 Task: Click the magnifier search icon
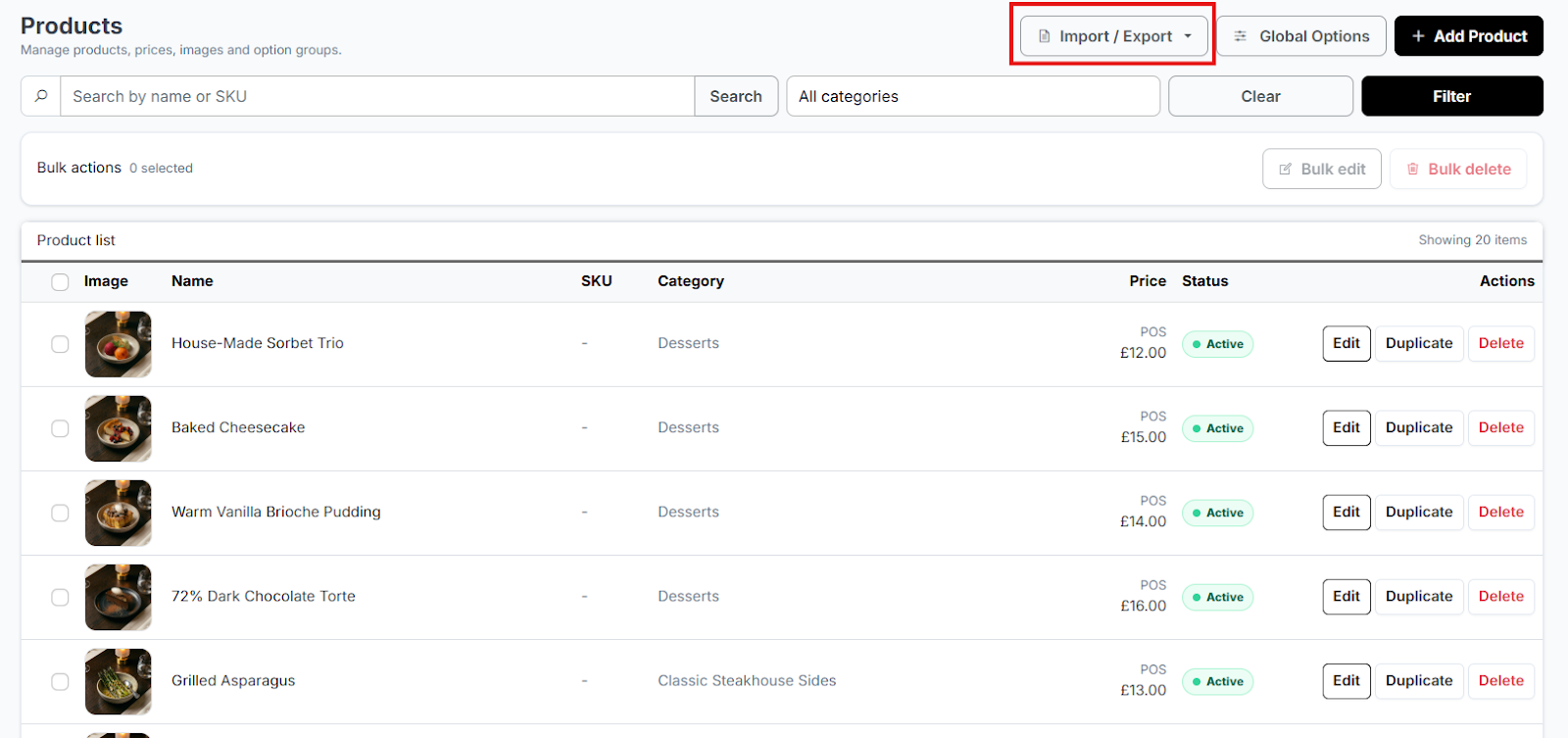click(41, 96)
